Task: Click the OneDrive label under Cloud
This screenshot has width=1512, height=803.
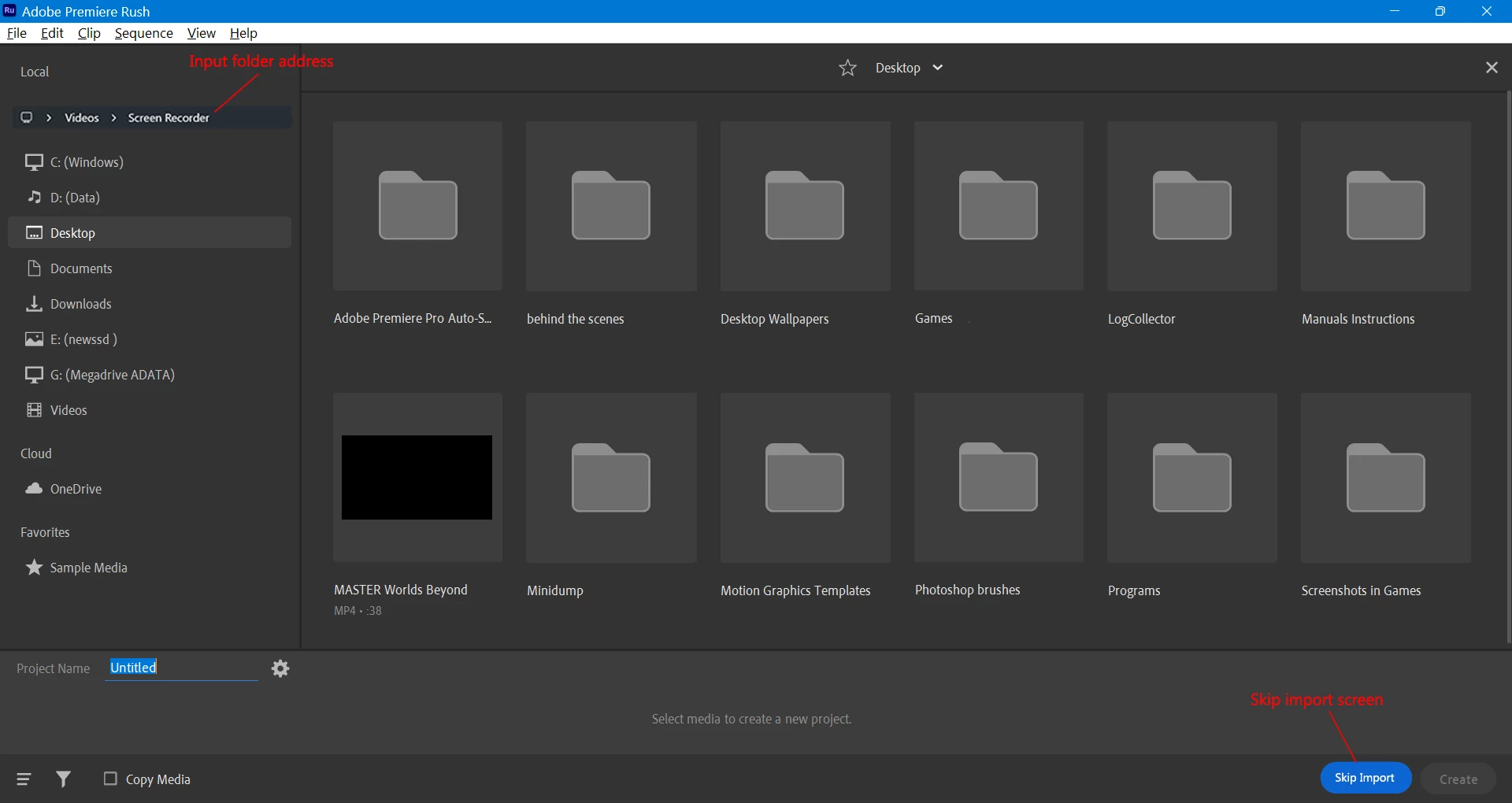Action: click(76, 489)
